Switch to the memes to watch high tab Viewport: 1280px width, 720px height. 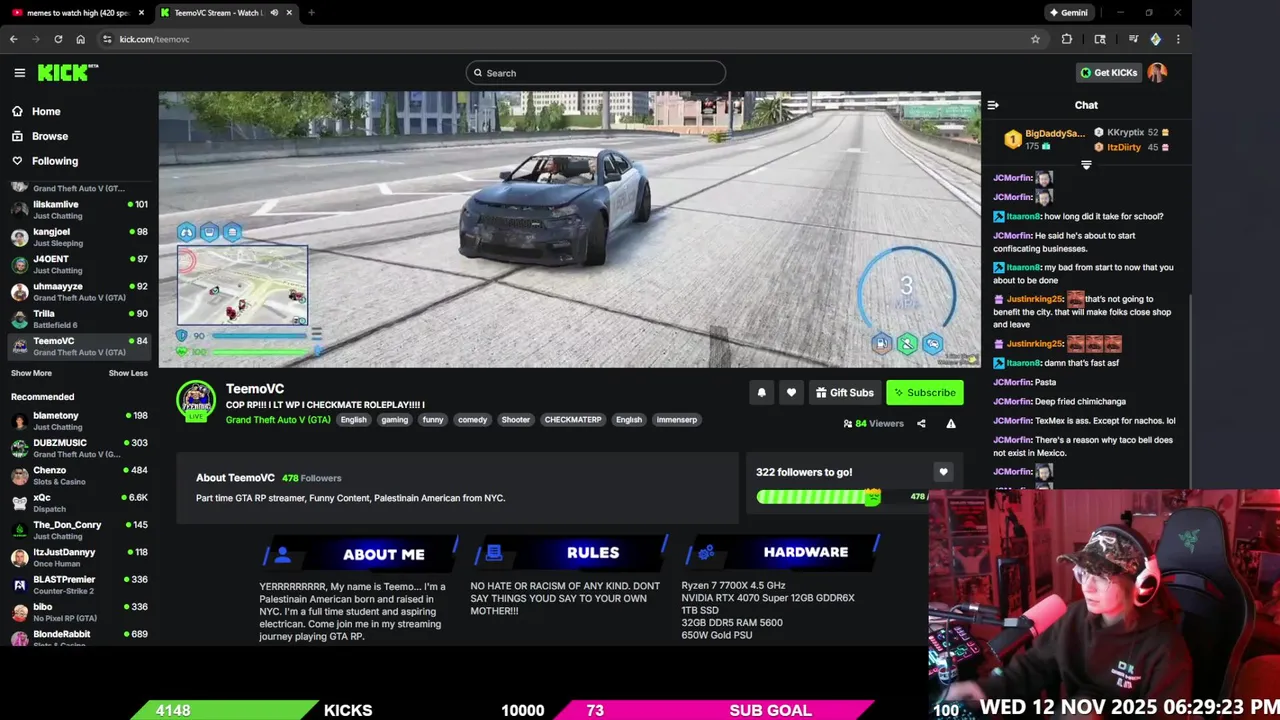[76, 13]
